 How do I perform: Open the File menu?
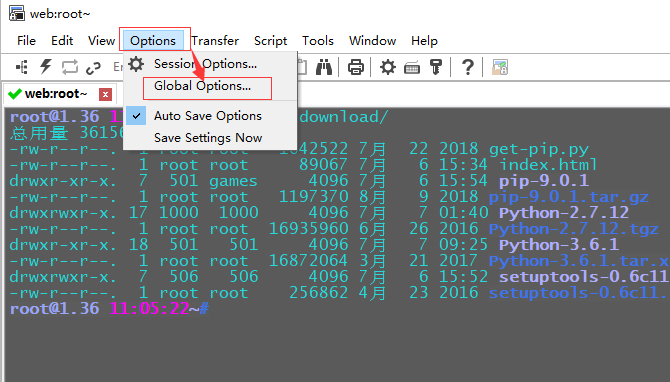coord(26,41)
